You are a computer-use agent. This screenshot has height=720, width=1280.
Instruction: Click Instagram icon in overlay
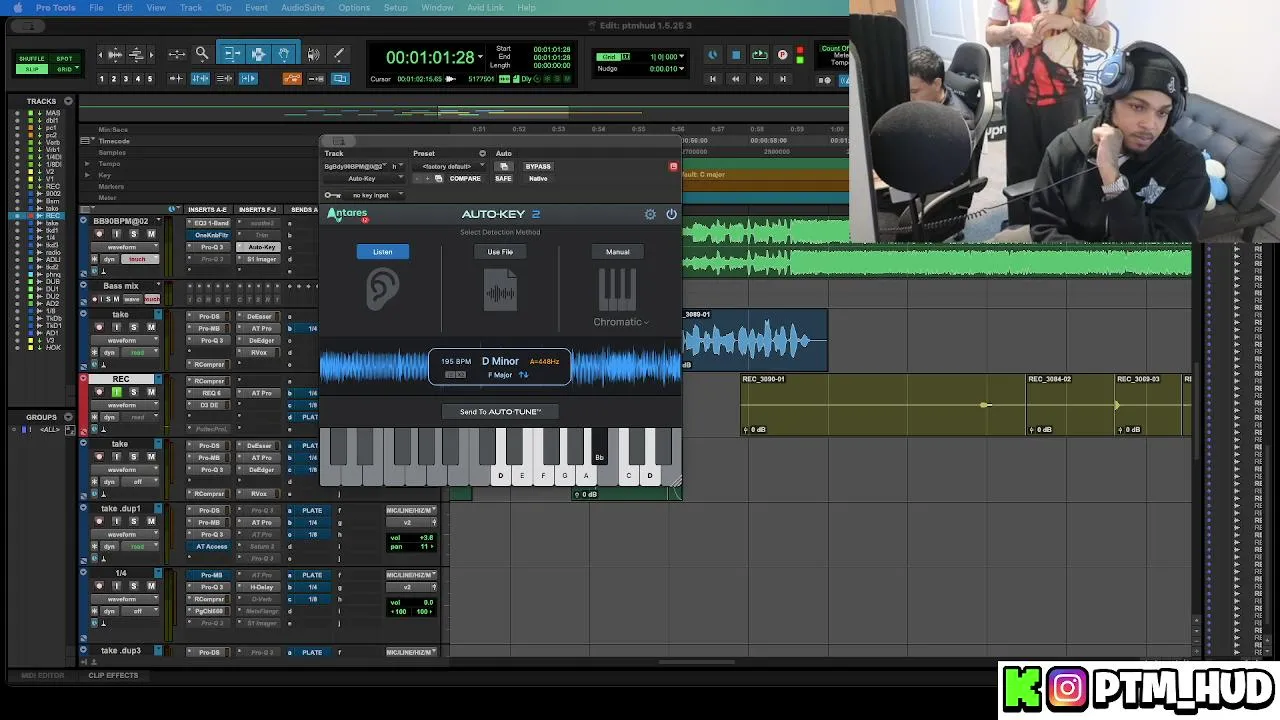point(1067,688)
